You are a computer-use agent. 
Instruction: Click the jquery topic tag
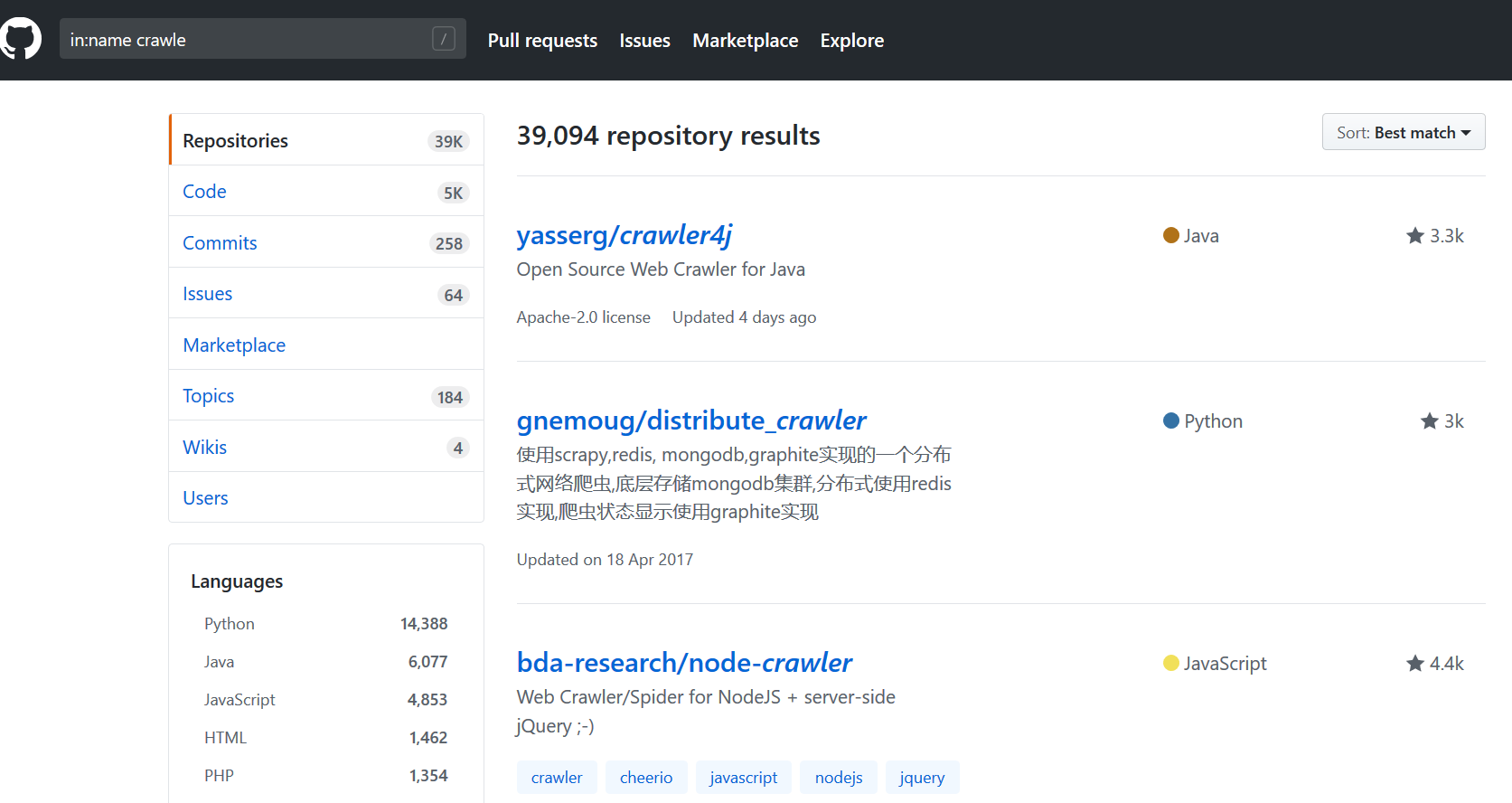pyautogui.click(x=922, y=778)
